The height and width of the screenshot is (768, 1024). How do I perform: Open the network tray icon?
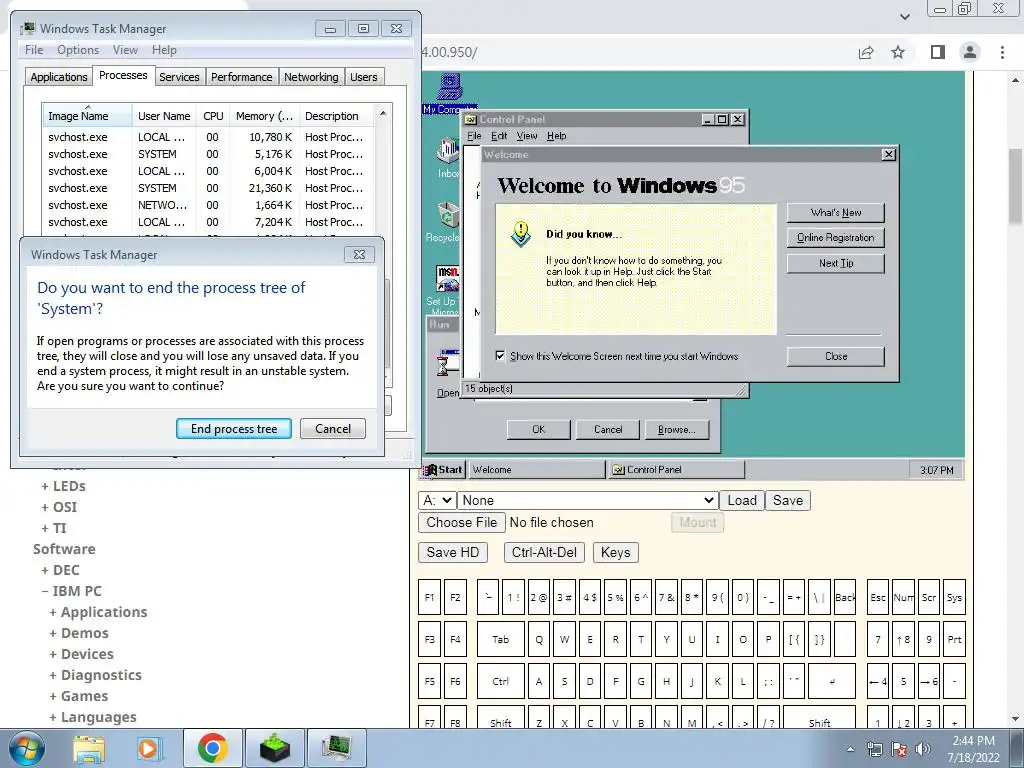[x=874, y=750]
